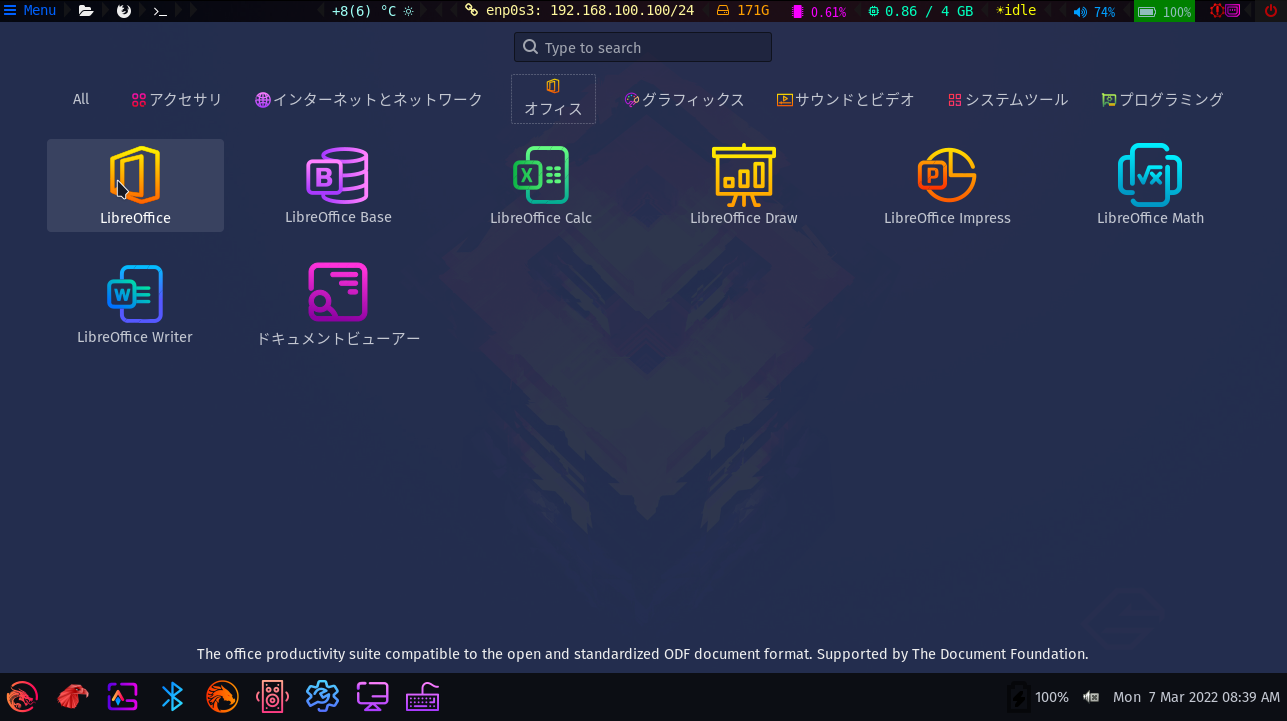Click the red dragon icon in bottom dock
Image resolution: width=1287 pixels, height=721 pixels.
pyautogui.click(x=22, y=696)
